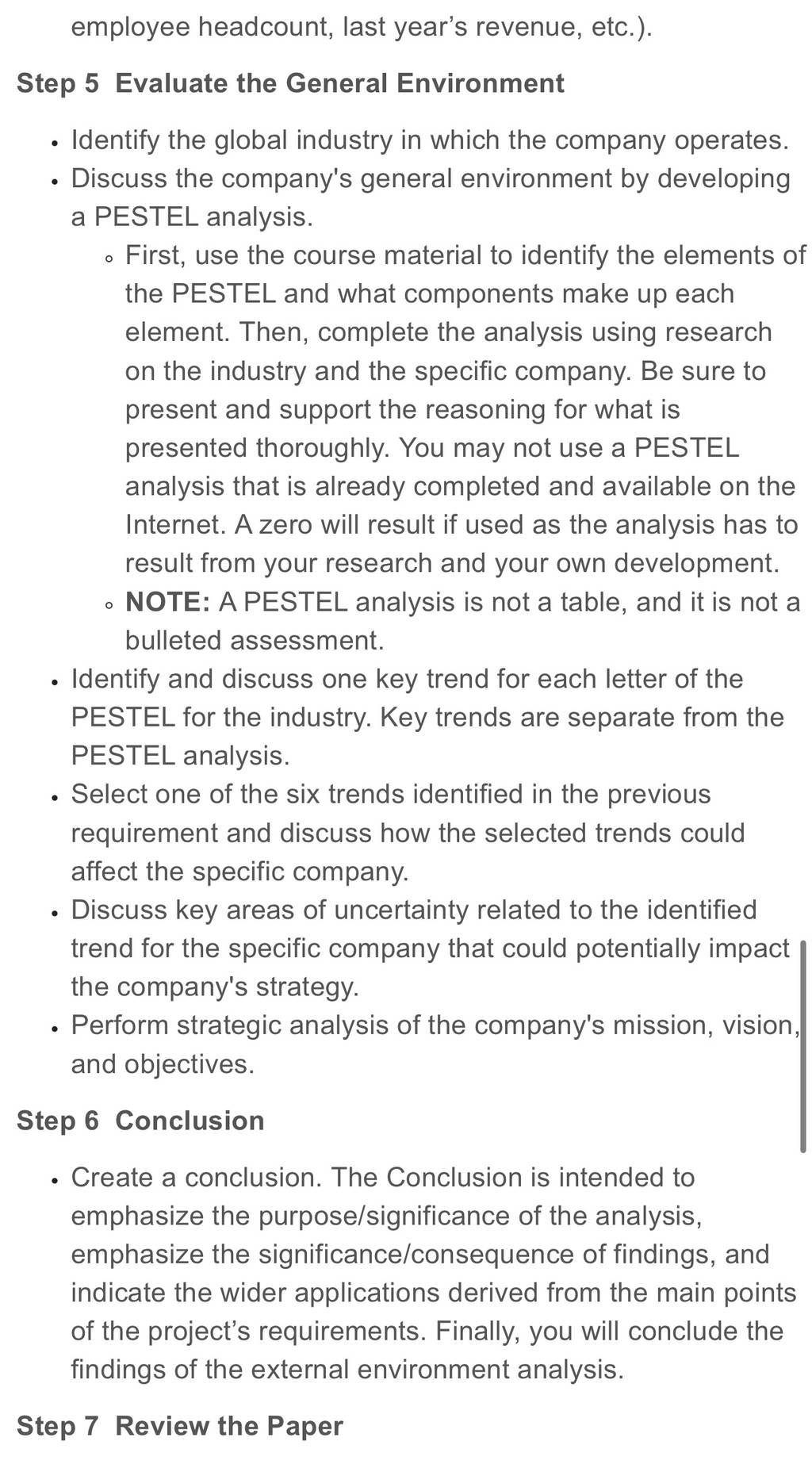This screenshot has width=812, height=1464.
Task: Click the vertical scrollbar thumb
Action: pos(802,1046)
